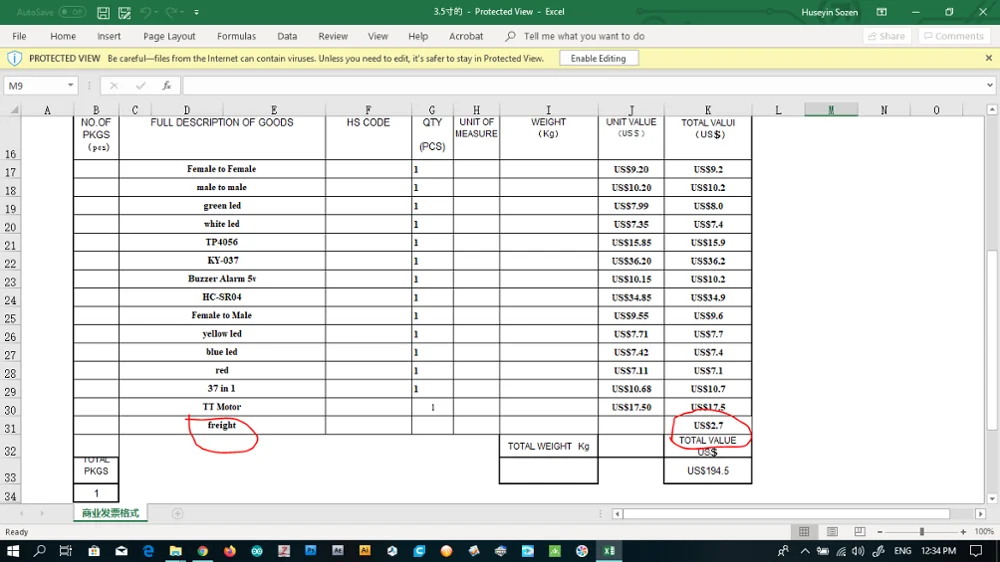Image resolution: width=1000 pixels, height=562 pixels.
Task: Click the Huseyin Sozen account name
Action: click(829, 12)
